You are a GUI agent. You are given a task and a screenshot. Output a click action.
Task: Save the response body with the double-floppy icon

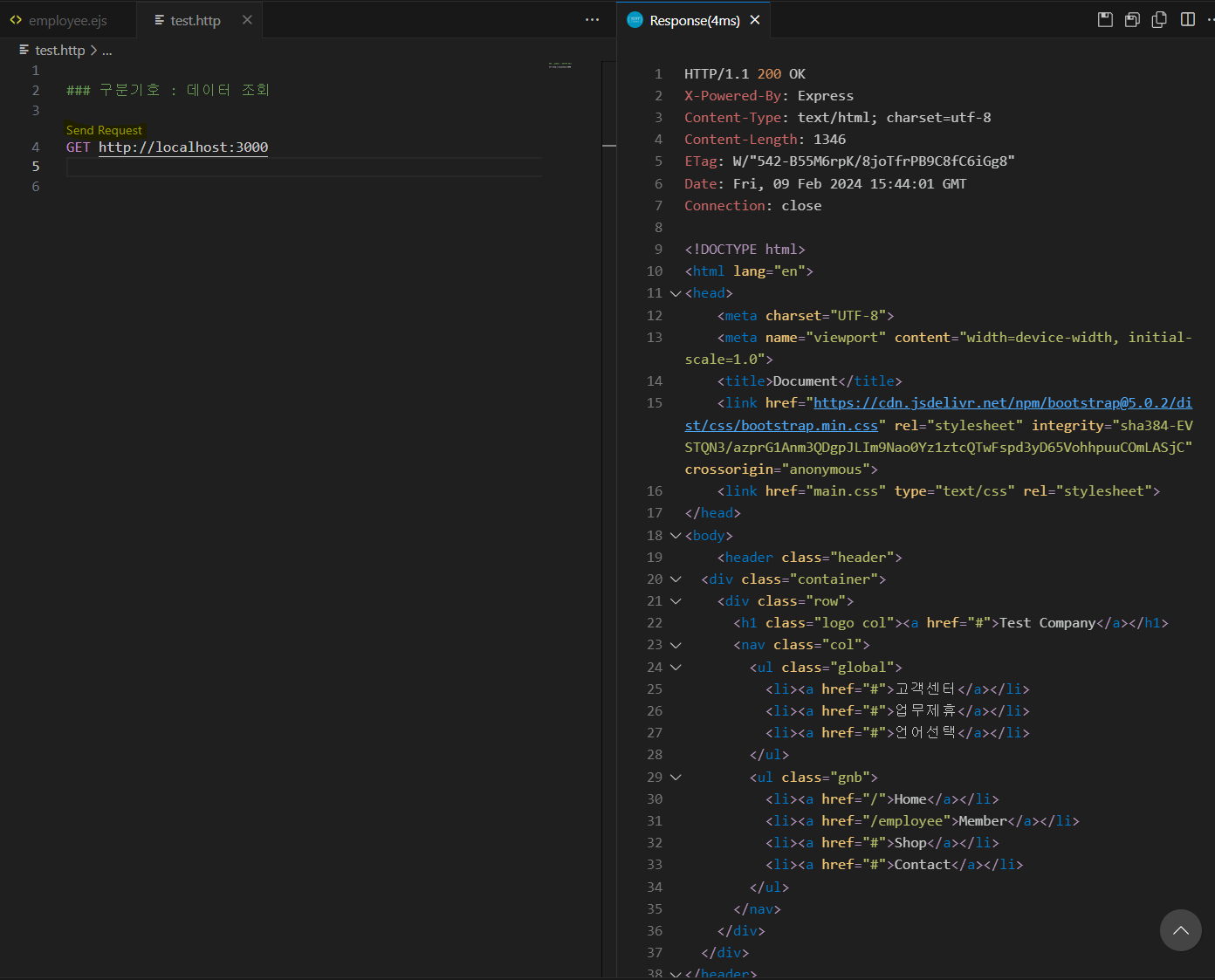pos(1132,19)
